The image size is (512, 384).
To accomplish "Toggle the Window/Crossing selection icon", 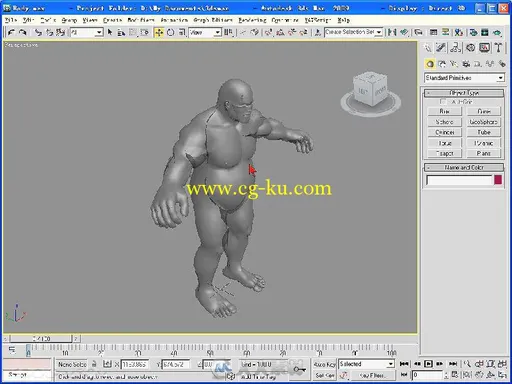I will coord(144,32).
